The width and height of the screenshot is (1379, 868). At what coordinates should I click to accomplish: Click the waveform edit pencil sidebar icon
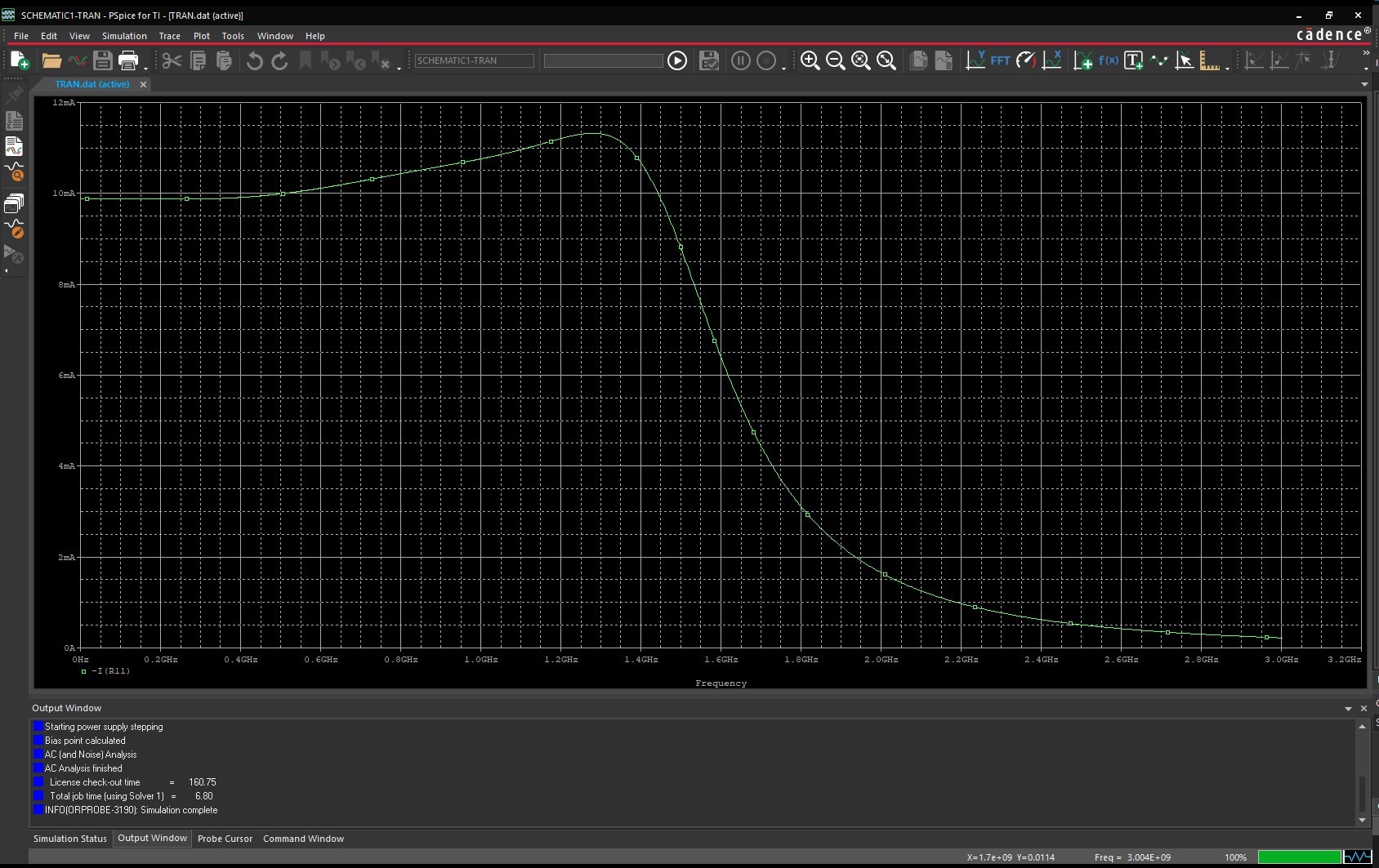[x=14, y=229]
